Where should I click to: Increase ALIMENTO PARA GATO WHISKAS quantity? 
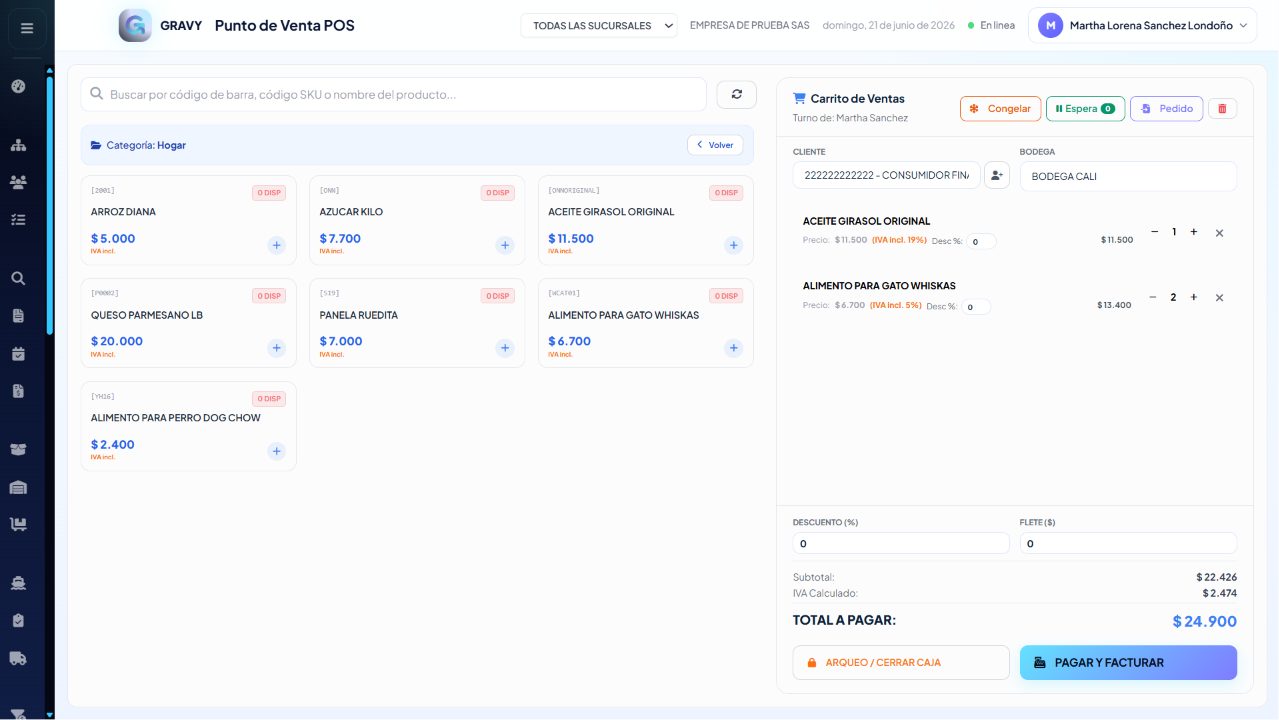click(x=1194, y=297)
